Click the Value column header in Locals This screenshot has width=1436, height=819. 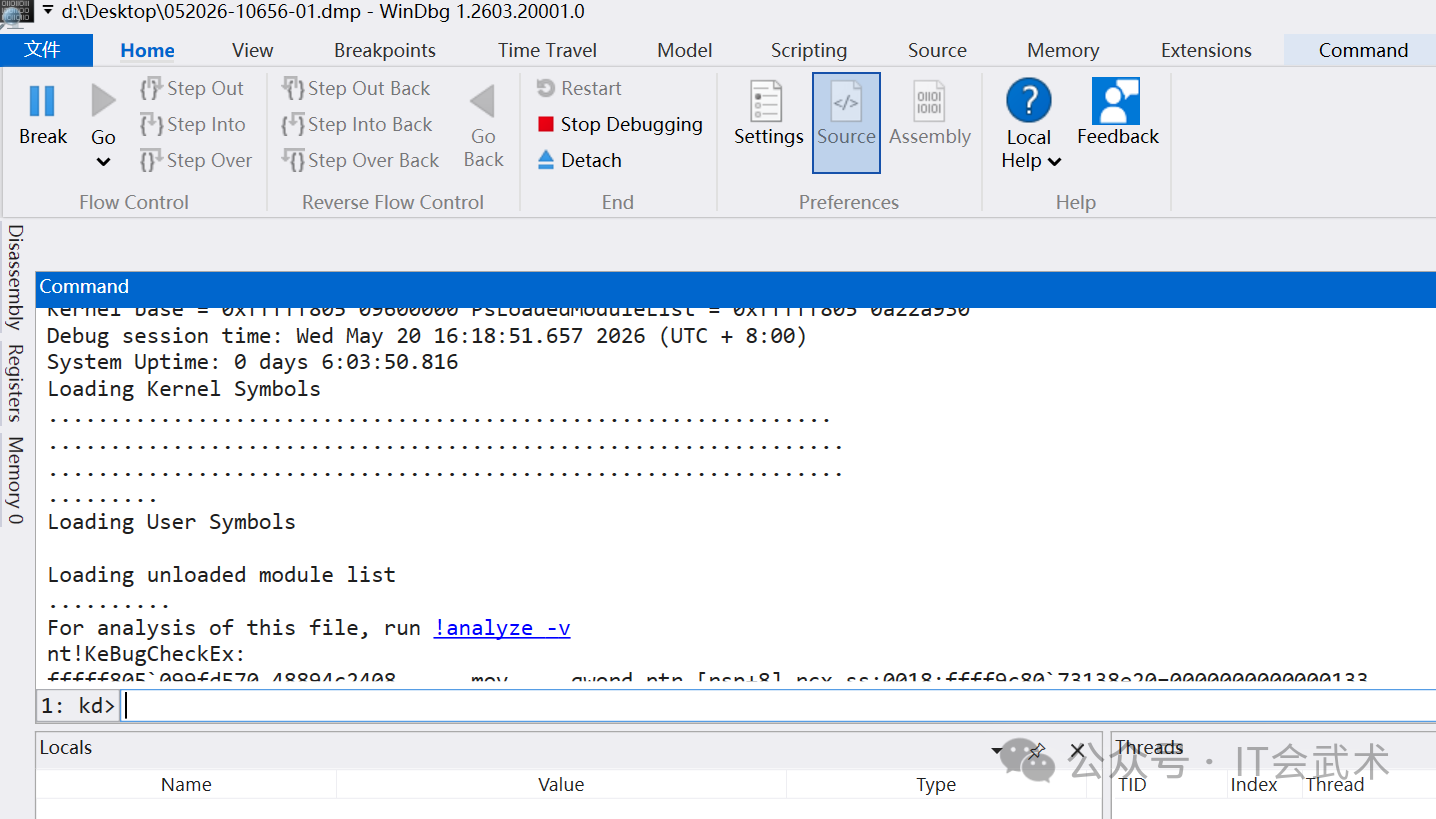pyautogui.click(x=561, y=785)
